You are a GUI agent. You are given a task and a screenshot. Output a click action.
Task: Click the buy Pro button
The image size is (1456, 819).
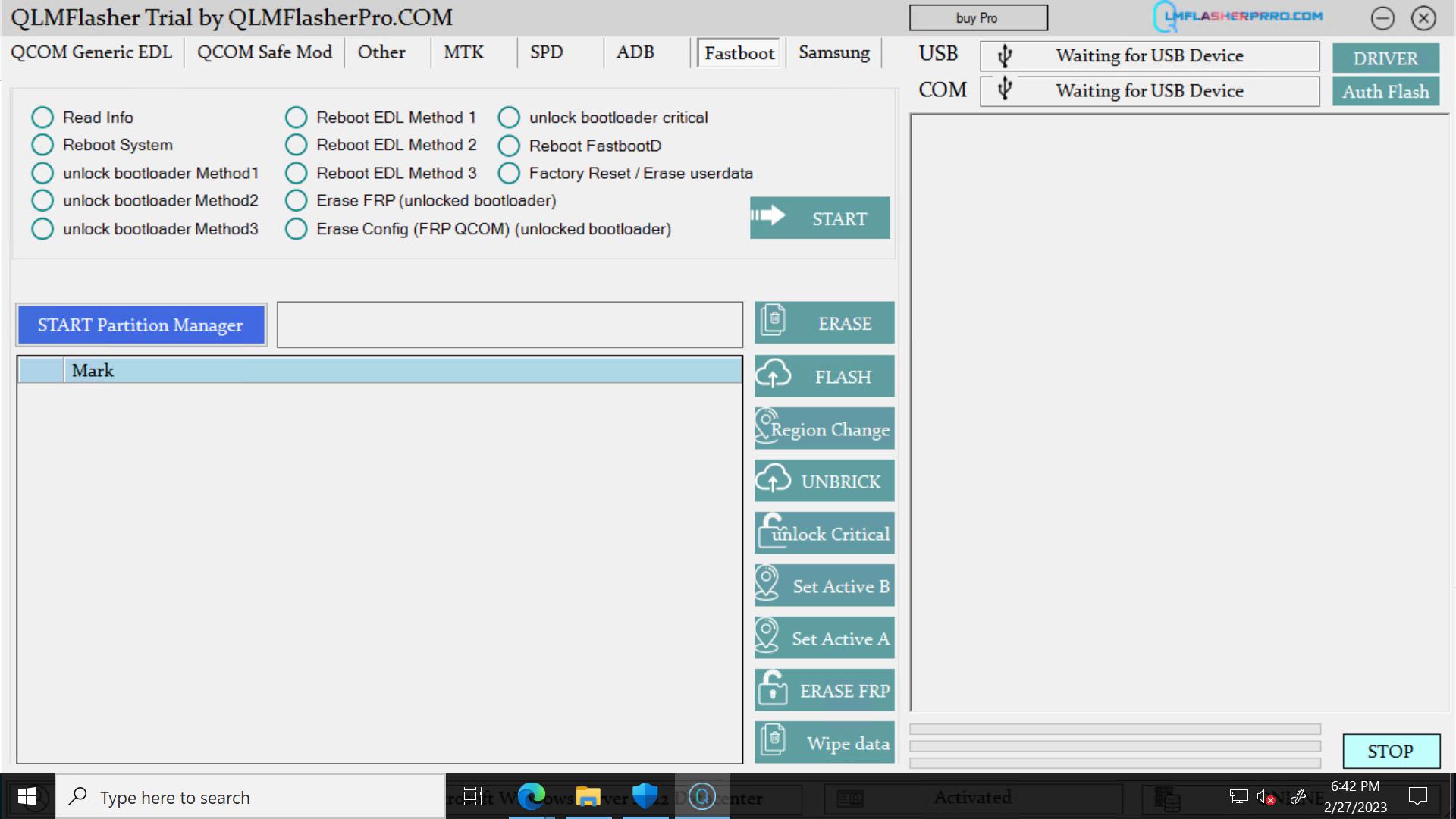[978, 17]
